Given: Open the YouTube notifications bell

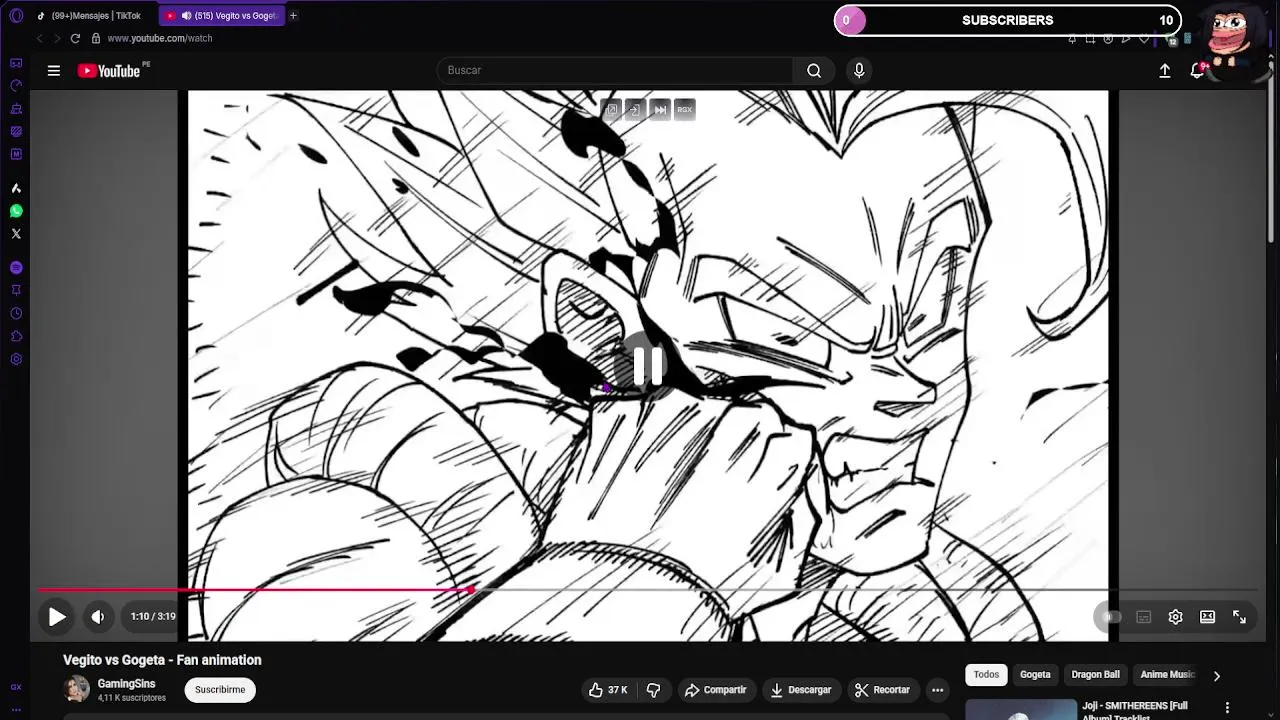Looking at the screenshot, I should [1197, 70].
